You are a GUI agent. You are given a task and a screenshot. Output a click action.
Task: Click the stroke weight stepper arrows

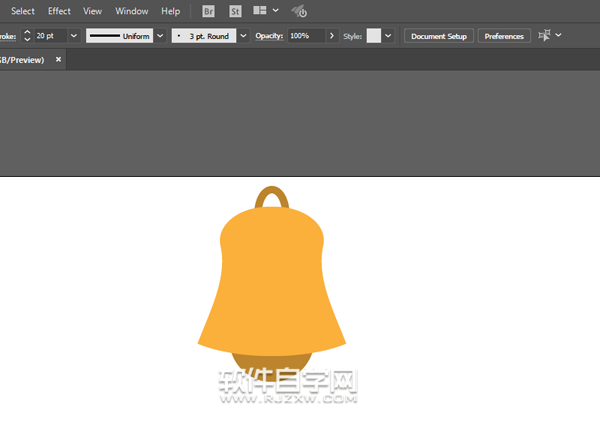pos(26,36)
